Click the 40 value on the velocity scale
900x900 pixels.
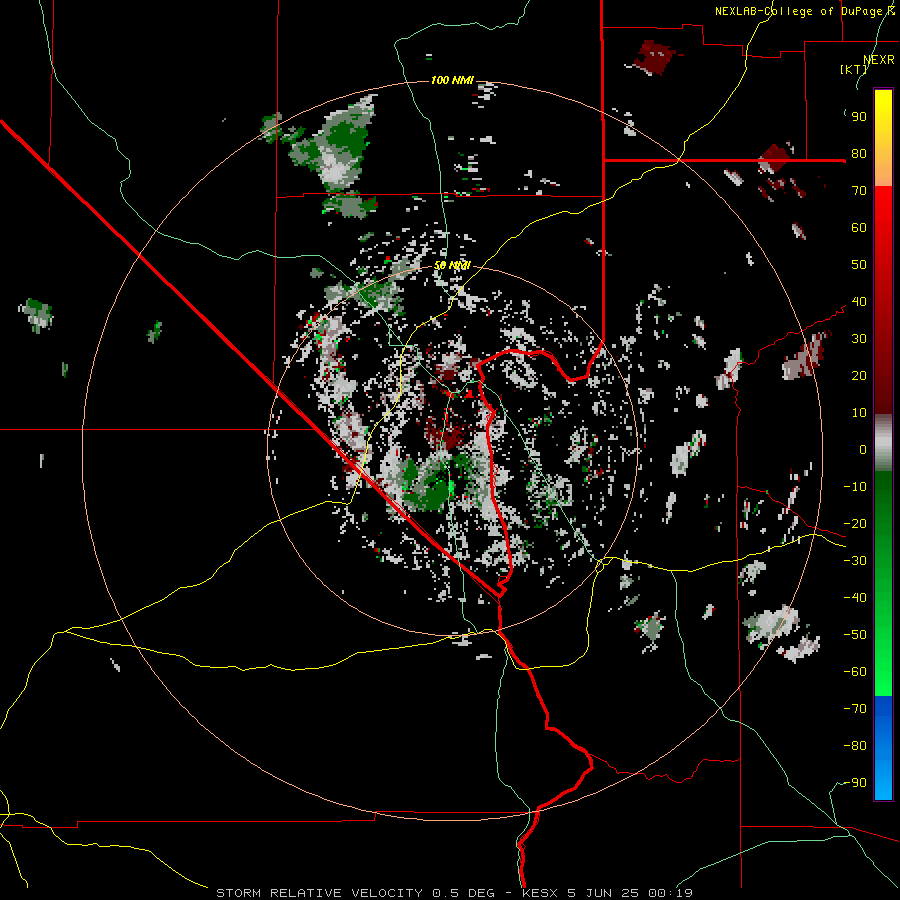pyautogui.click(x=859, y=302)
